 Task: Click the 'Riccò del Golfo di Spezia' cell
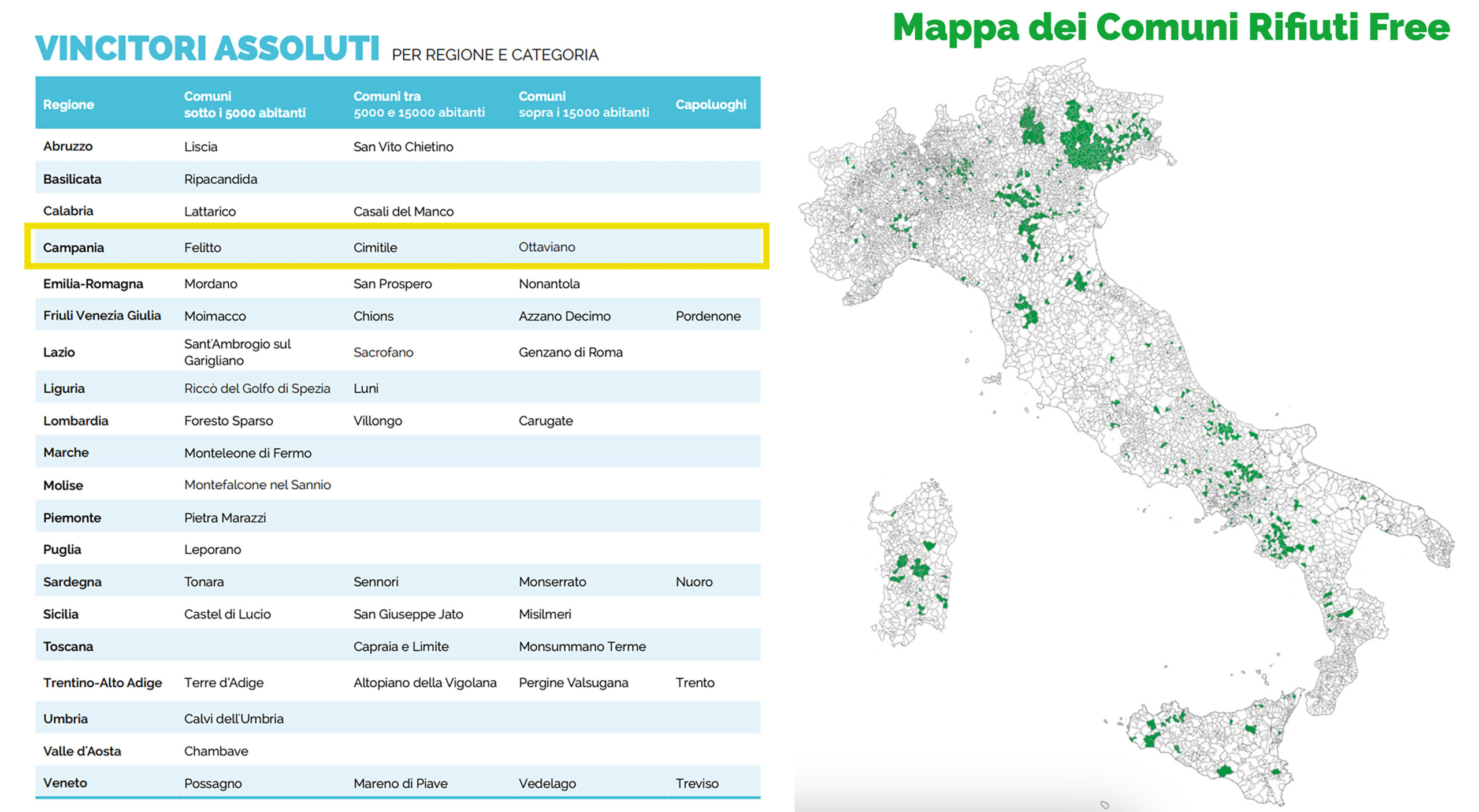coord(257,389)
